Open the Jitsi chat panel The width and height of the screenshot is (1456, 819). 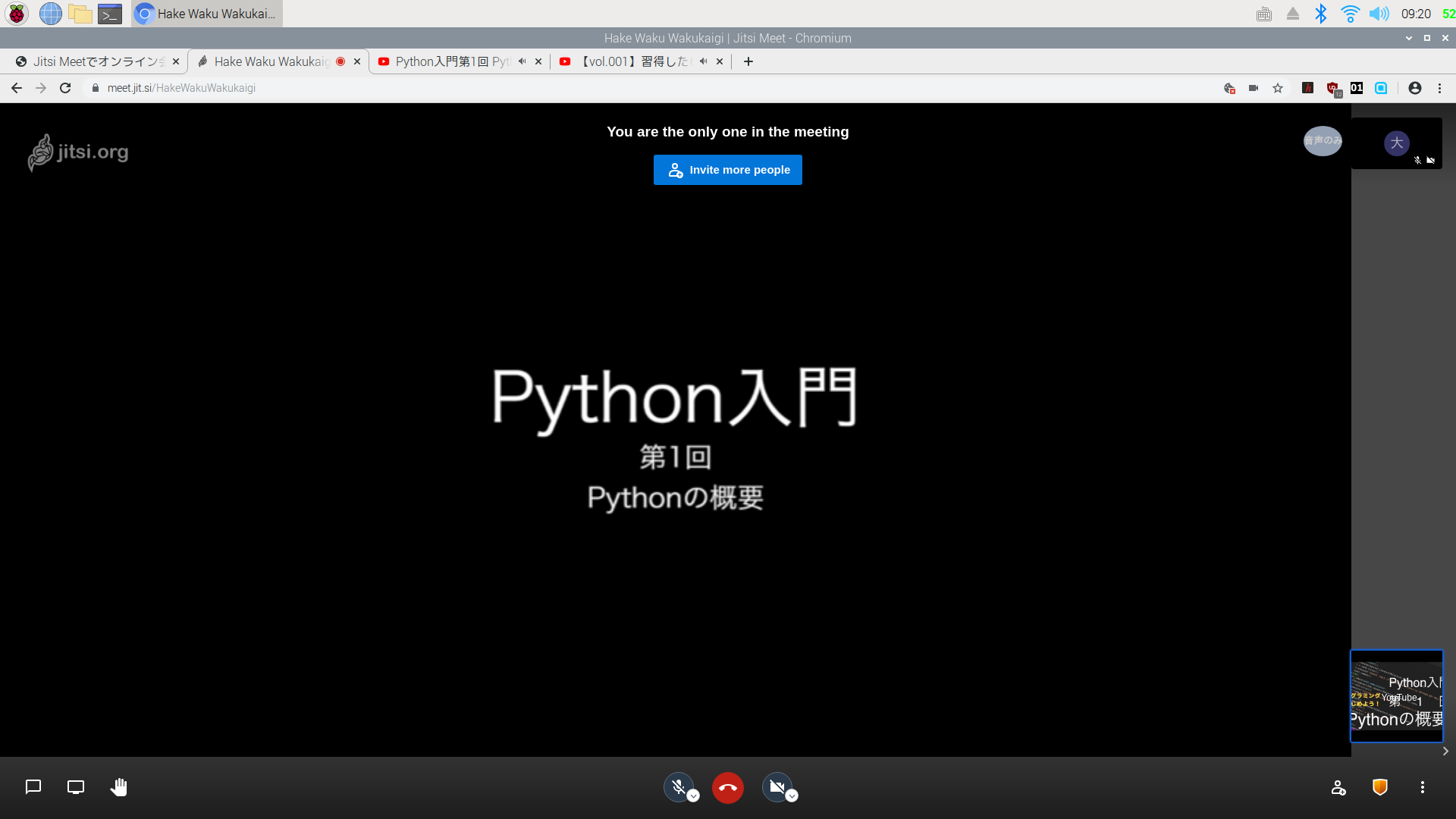(33, 787)
